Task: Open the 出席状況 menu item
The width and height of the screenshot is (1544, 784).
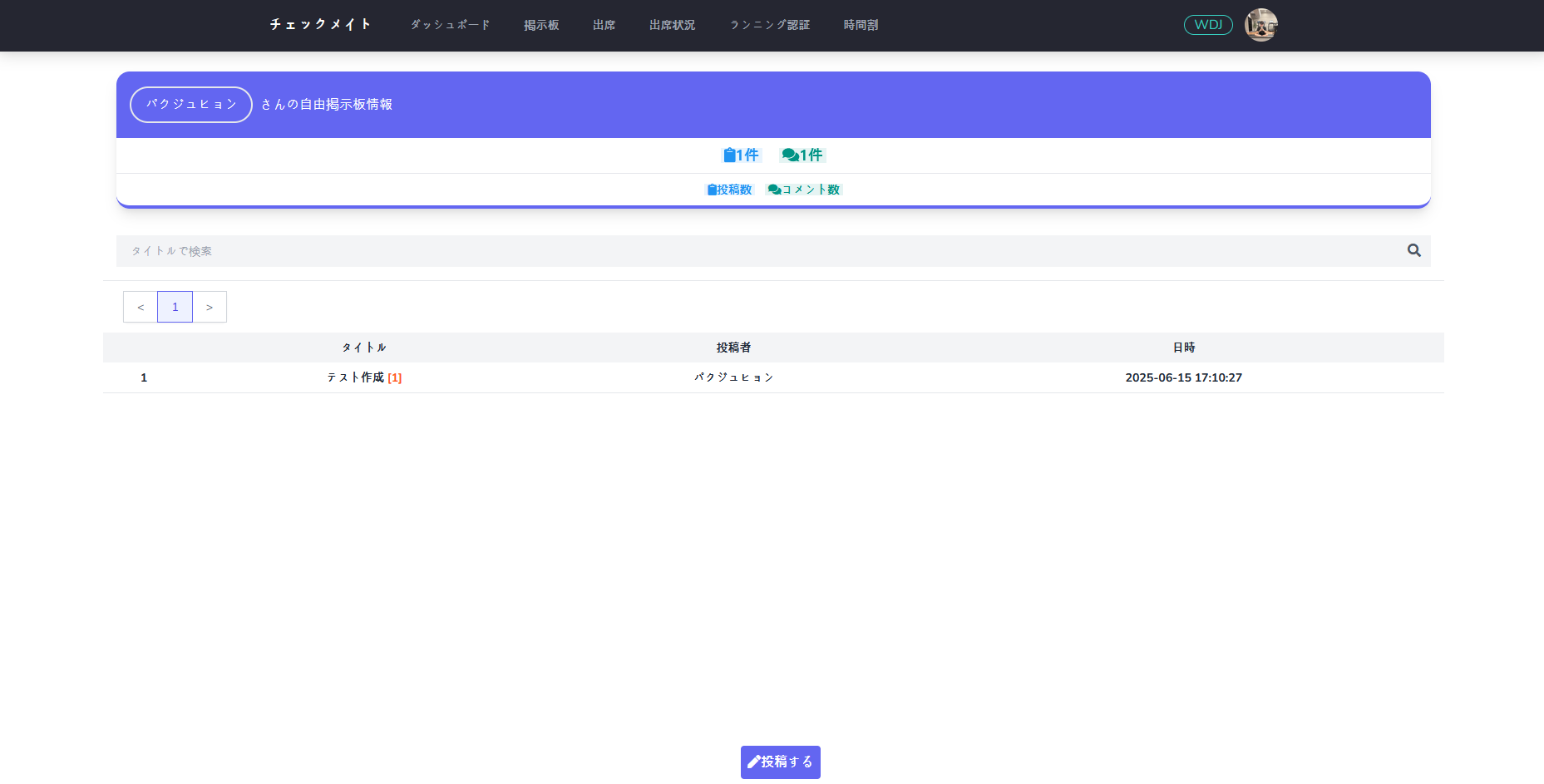Action: pos(672,25)
